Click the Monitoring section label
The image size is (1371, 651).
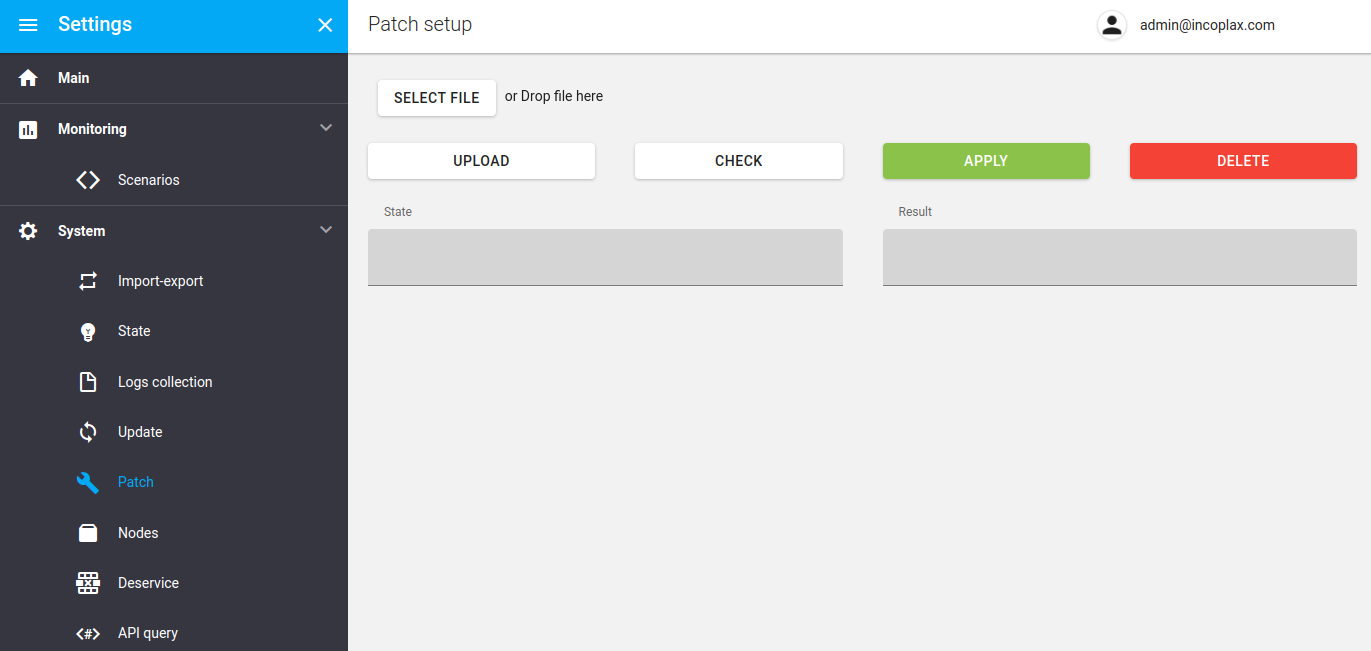pos(92,129)
